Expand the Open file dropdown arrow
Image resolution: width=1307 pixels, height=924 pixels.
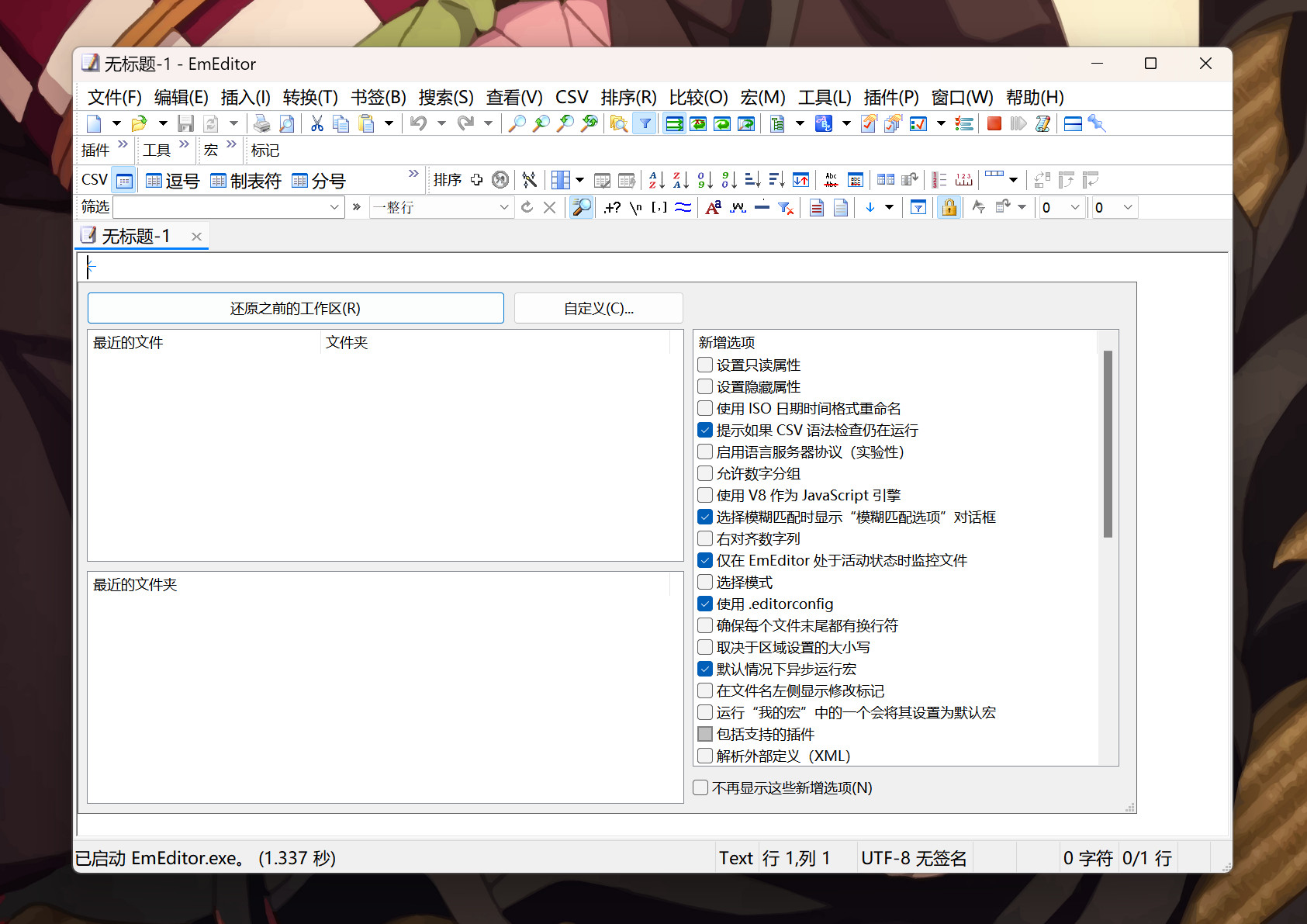coord(163,124)
